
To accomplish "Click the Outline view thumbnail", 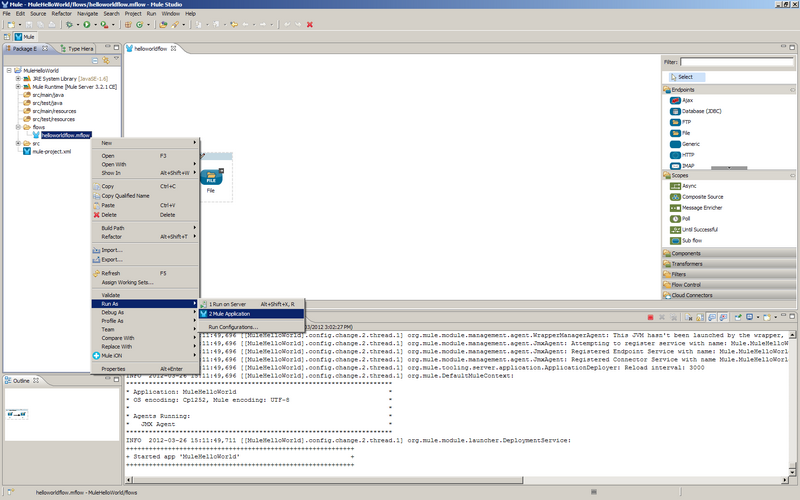I will coord(17,414).
